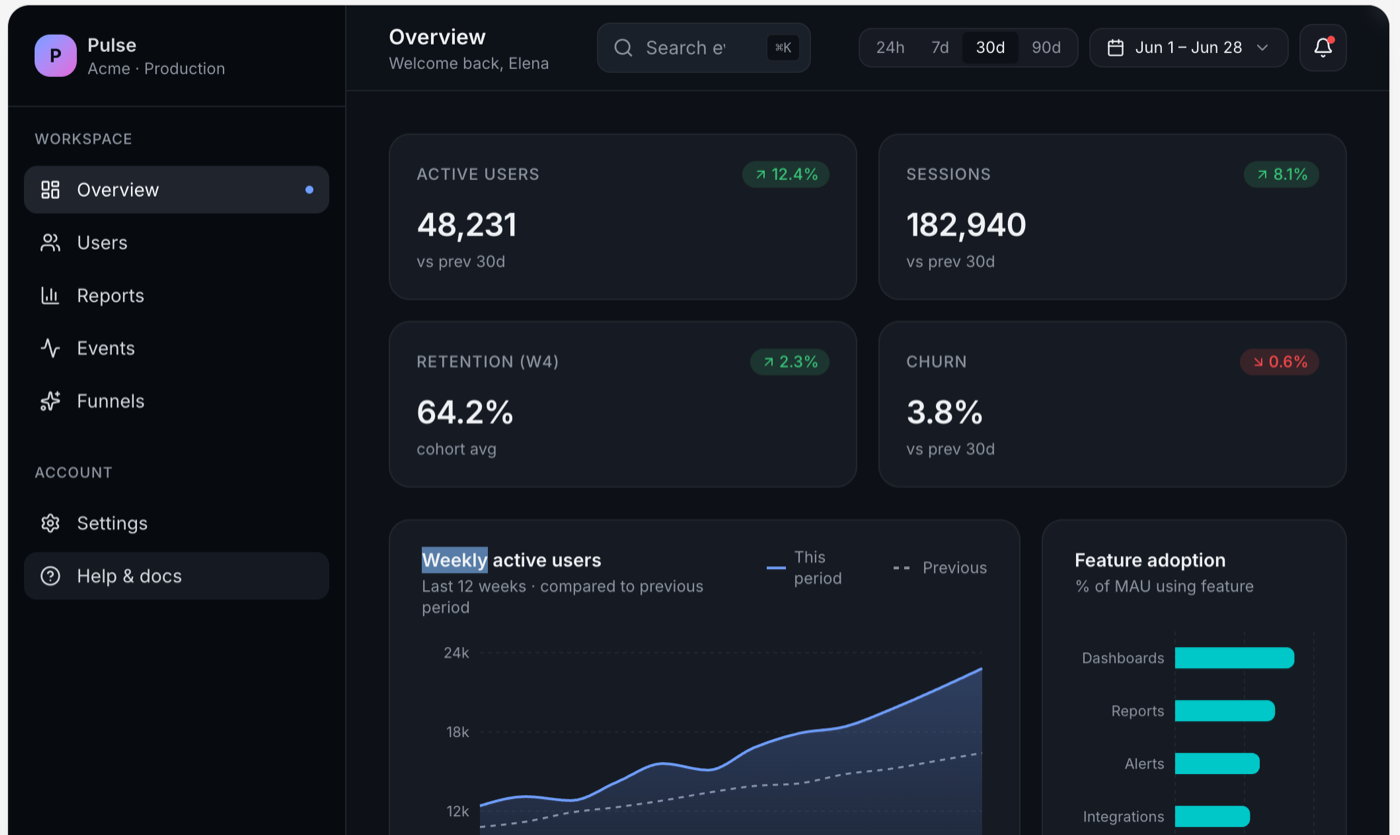The height and width of the screenshot is (835, 1400).
Task: Click the Funnels sparkle icon
Action: click(x=50, y=401)
